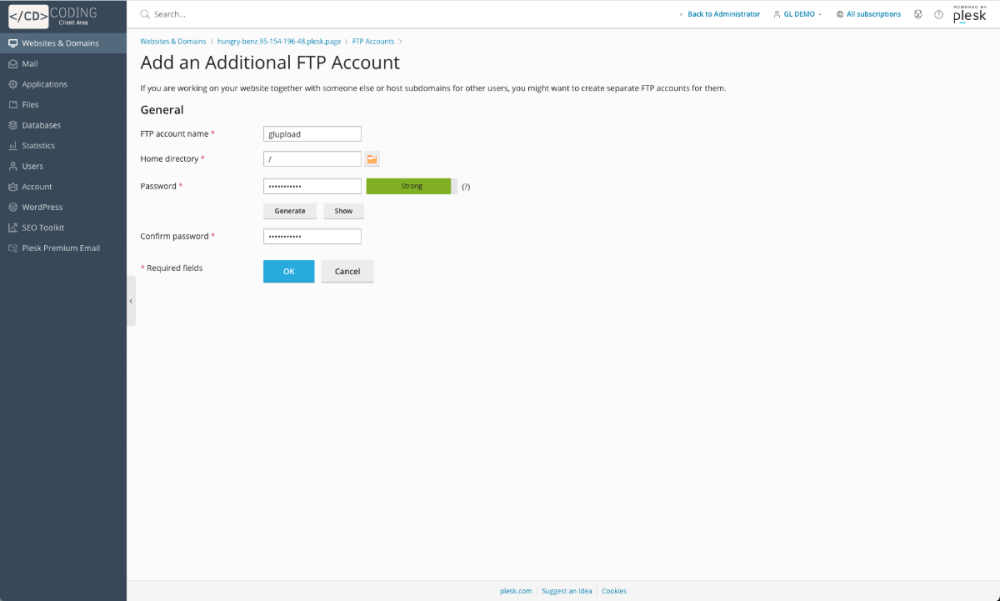
Task: Generate a new random password
Action: [x=290, y=211]
